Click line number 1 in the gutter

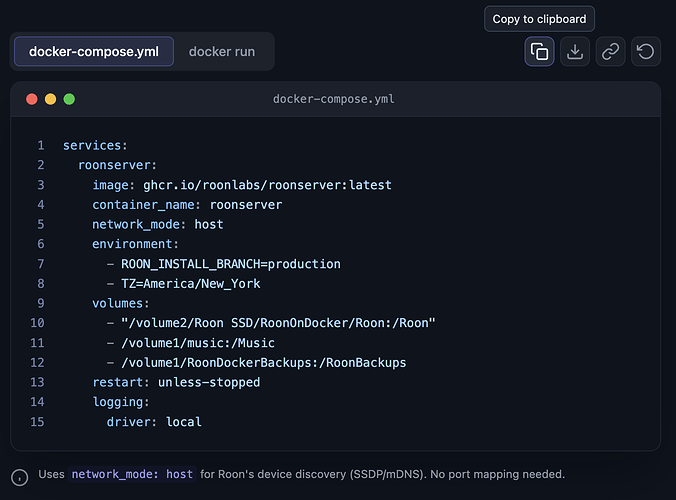click(41, 146)
